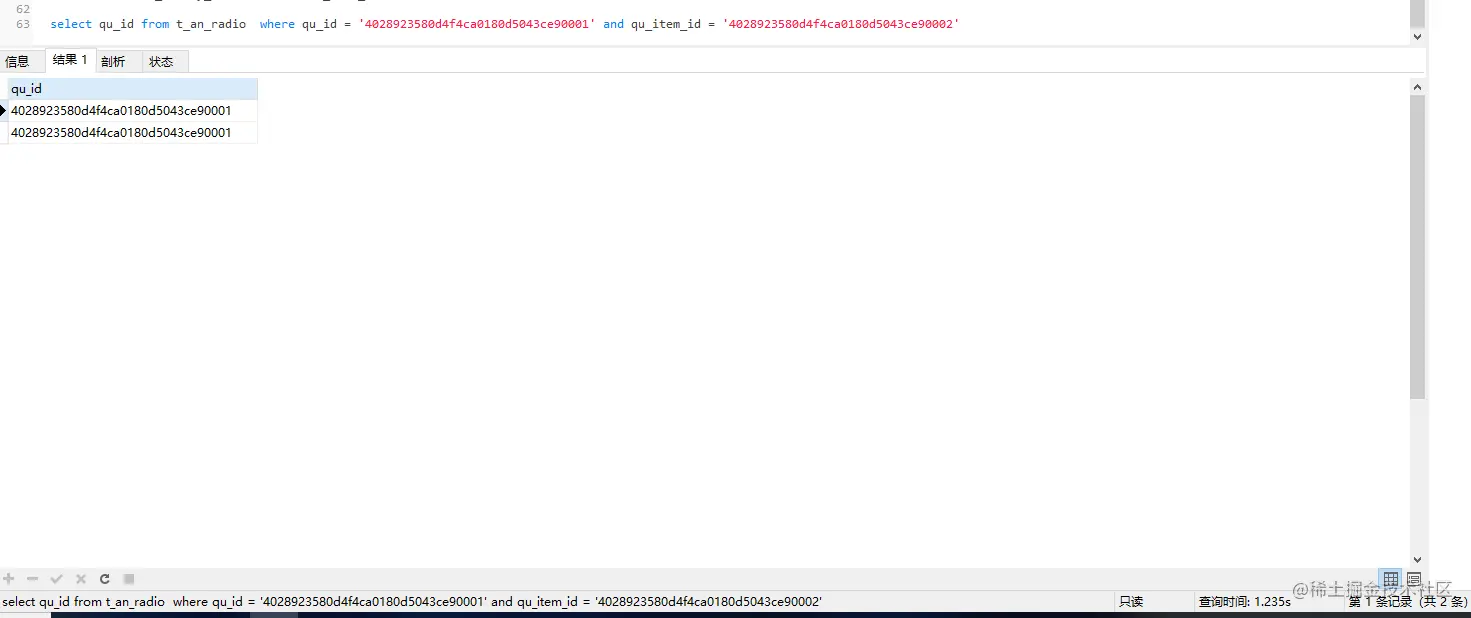Click the '...ce90001' string literal in editor
Viewport: 1471px width, 618px height.
point(477,24)
